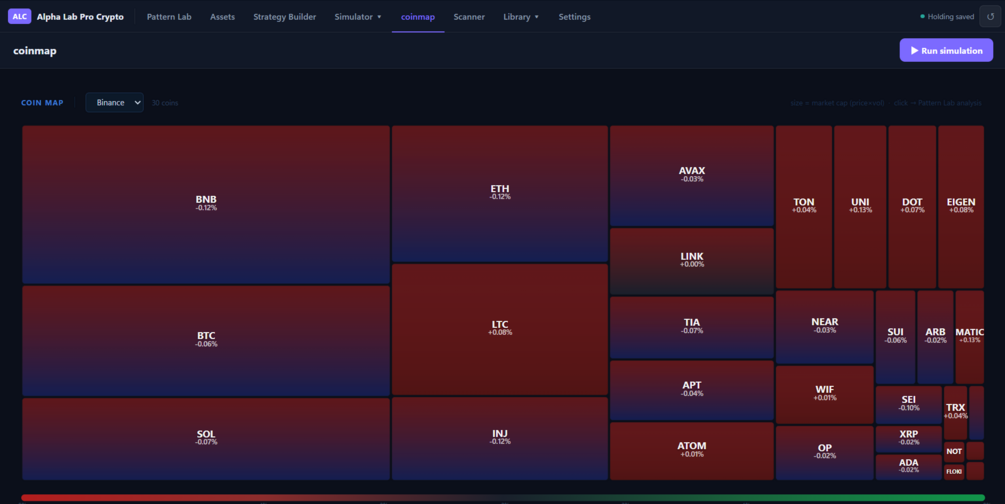Click the FLOKI tile
Image resolution: width=1005 pixels, height=504 pixels.
pos(954,471)
